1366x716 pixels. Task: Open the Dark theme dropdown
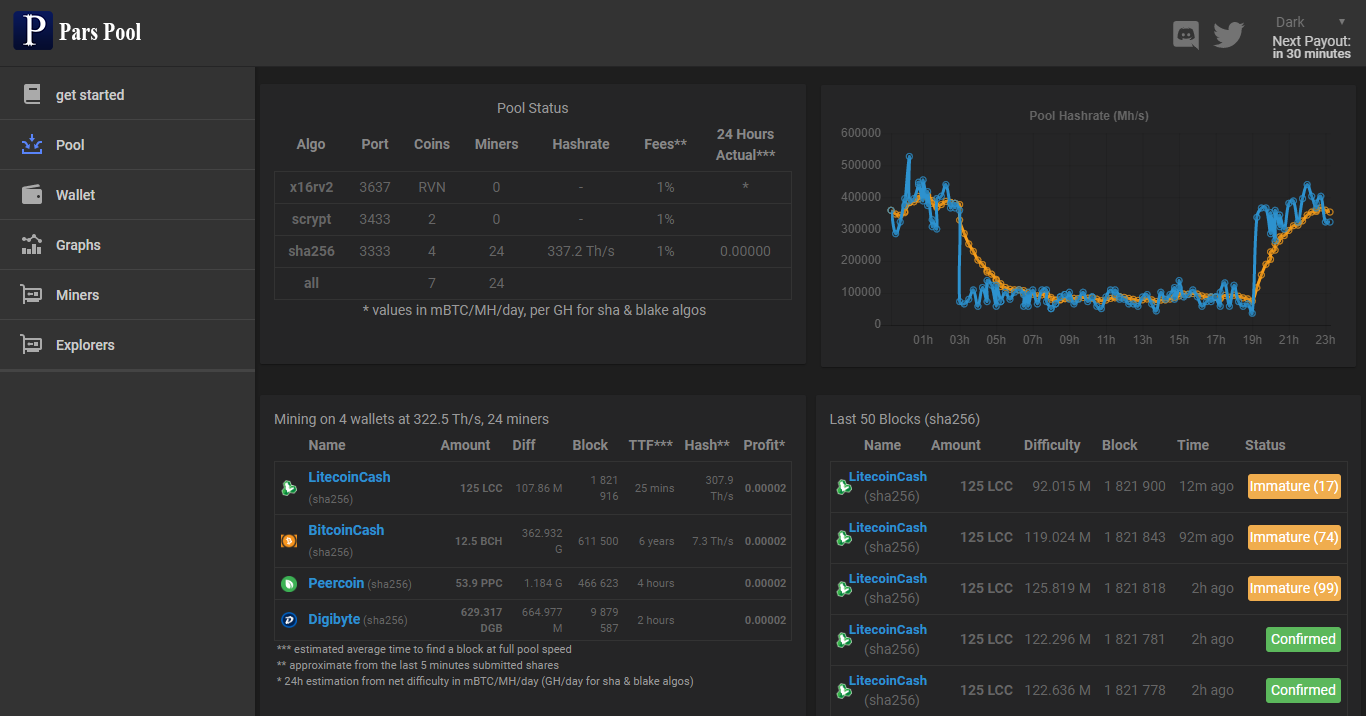point(1311,22)
